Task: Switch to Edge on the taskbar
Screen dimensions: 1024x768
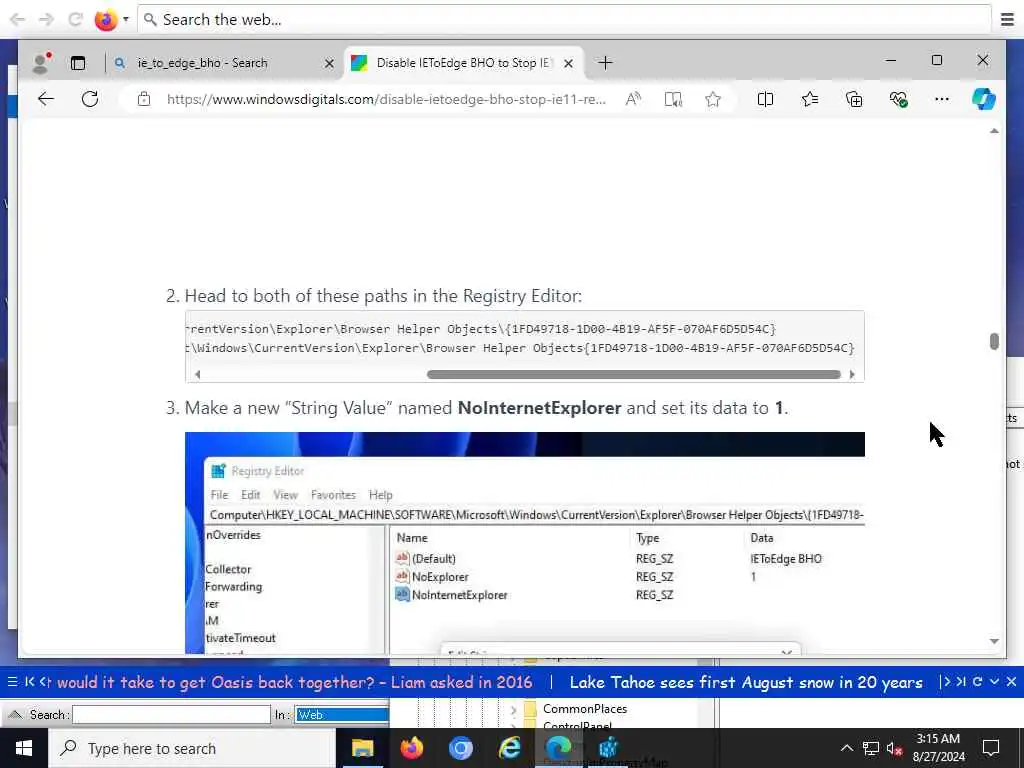Action: pos(558,748)
